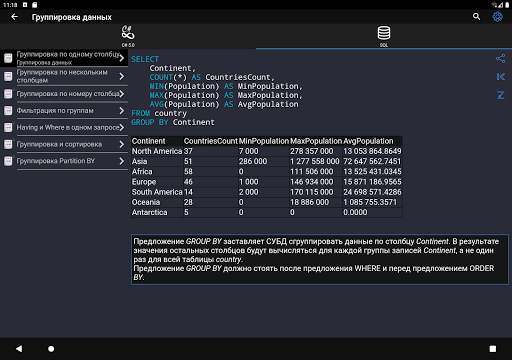Screen dimensions: 512x360
Task: Tap the 'AvgPopulation' column header
Action: click(x=368, y=141)
